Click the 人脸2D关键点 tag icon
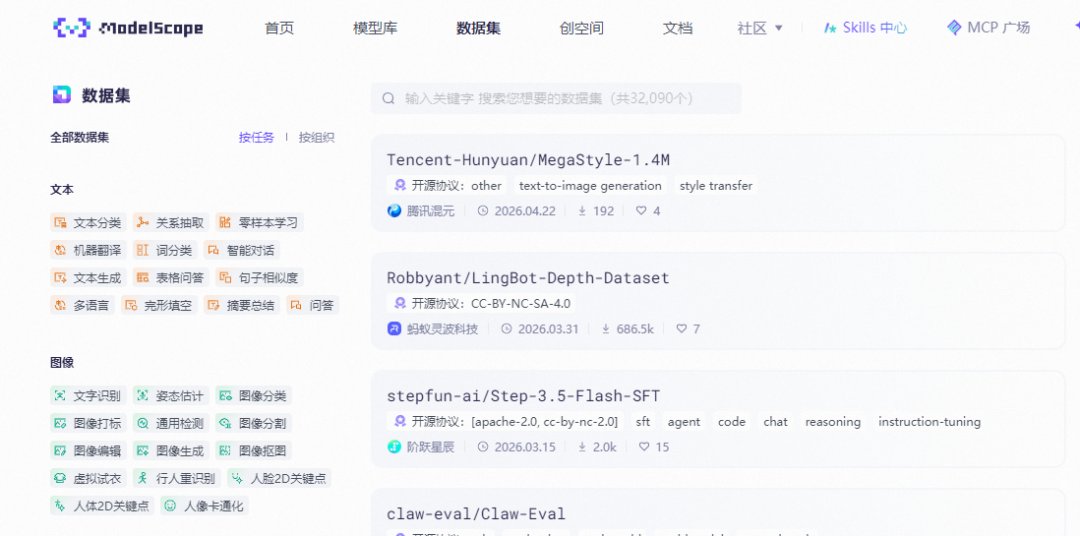The height and width of the screenshot is (536, 1080). [237, 478]
